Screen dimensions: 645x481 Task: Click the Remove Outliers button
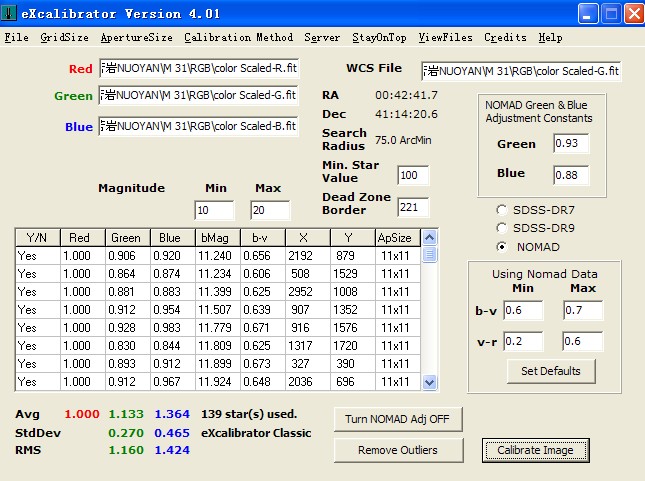[398, 450]
